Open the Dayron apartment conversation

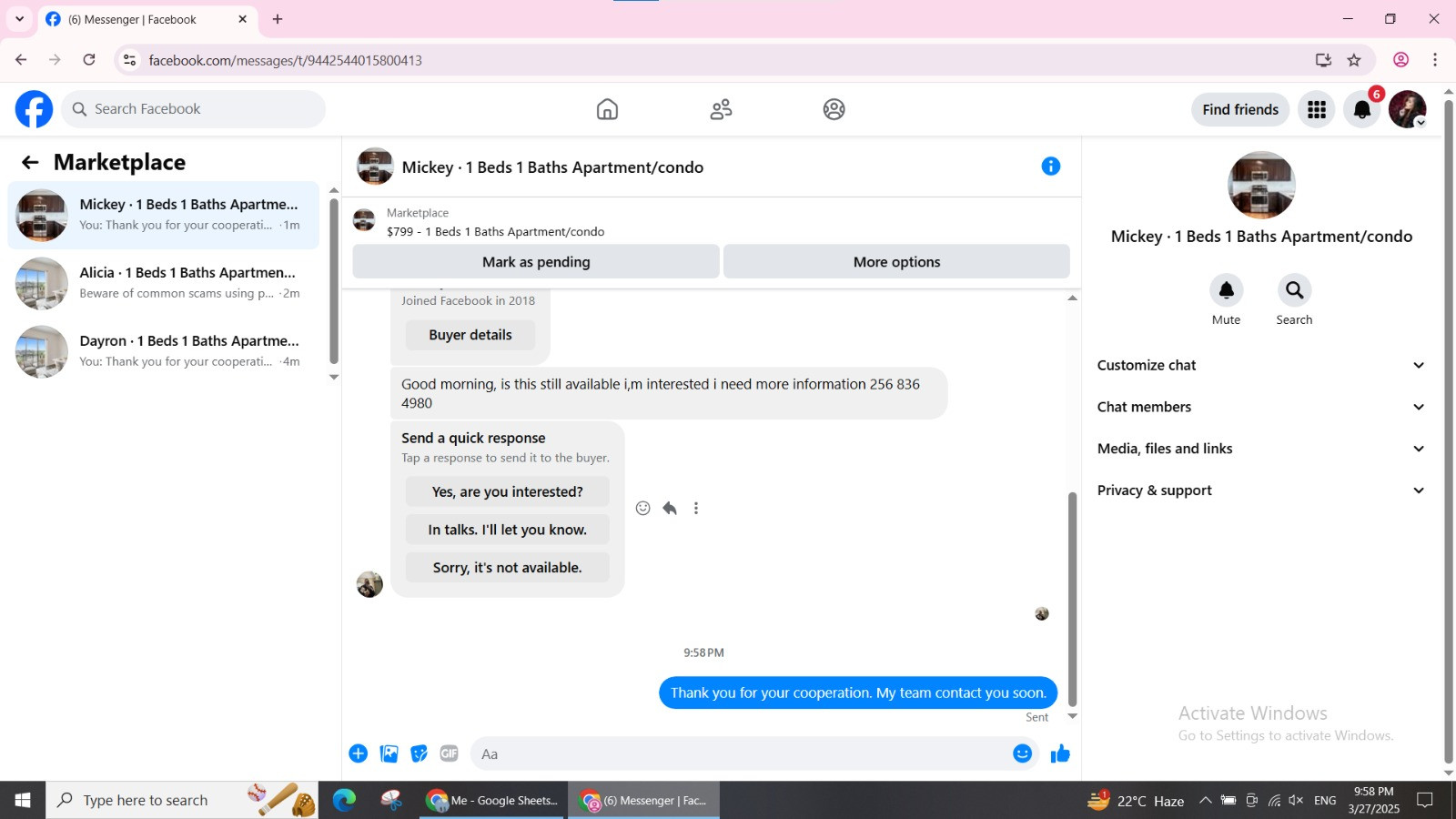point(164,351)
